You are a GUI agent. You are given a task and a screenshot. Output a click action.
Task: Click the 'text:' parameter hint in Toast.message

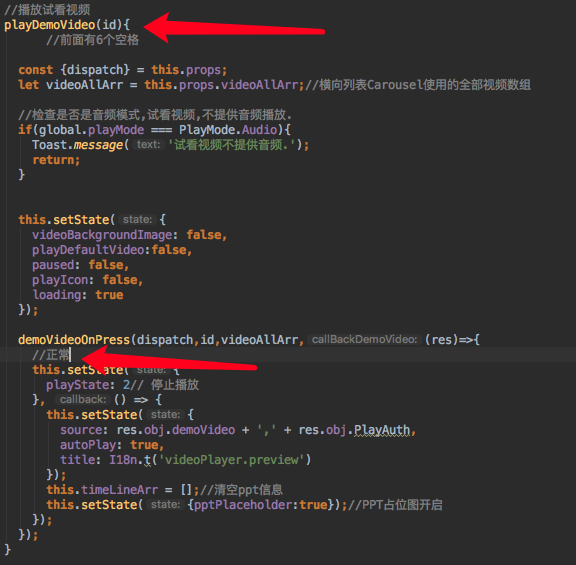pos(148,144)
